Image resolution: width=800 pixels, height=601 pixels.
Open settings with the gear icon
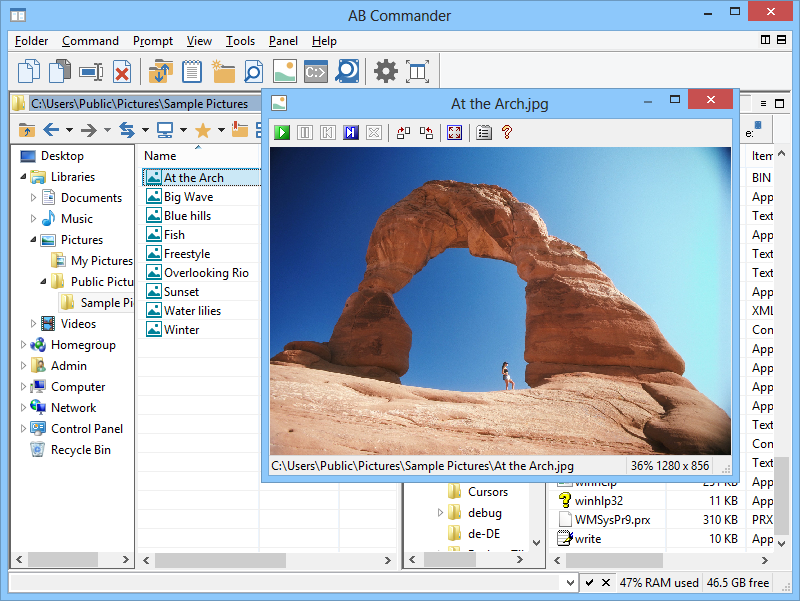pyautogui.click(x=385, y=71)
